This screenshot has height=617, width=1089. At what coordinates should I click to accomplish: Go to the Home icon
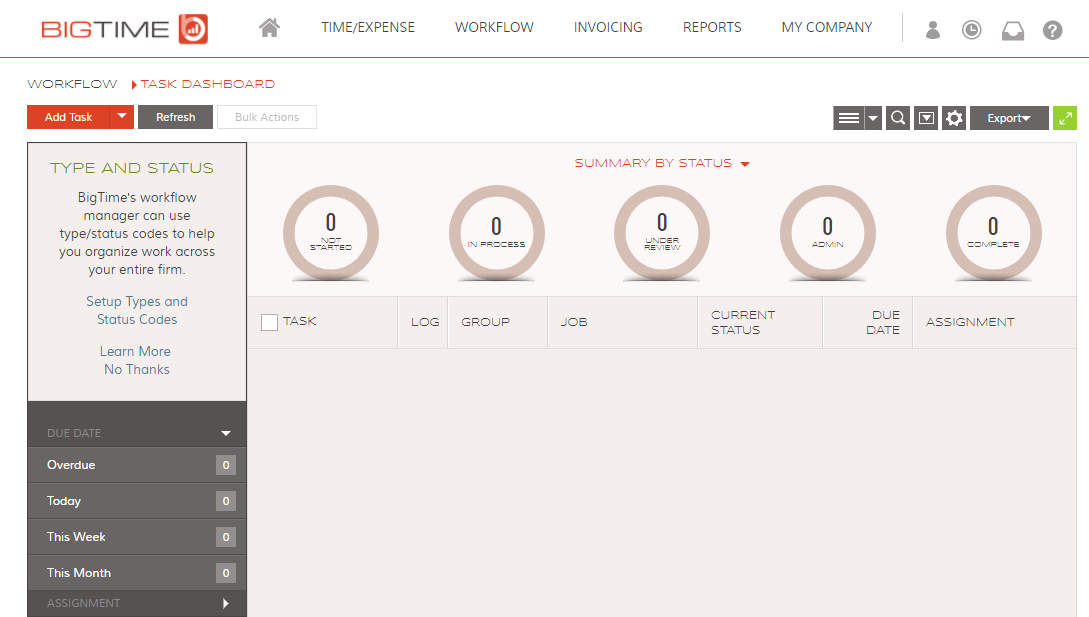(x=269, y=28)
